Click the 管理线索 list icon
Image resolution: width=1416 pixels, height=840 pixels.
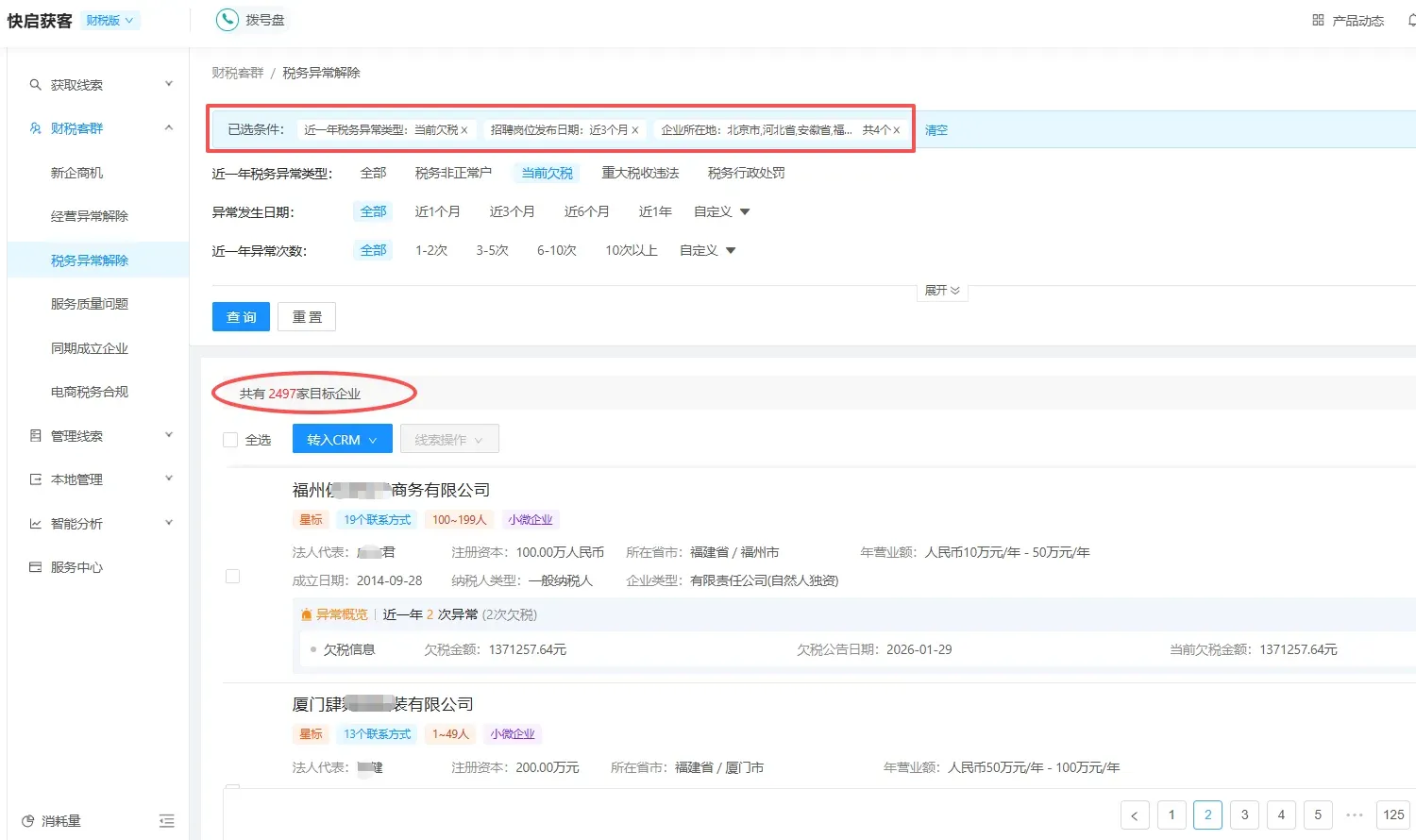(35, 436)
